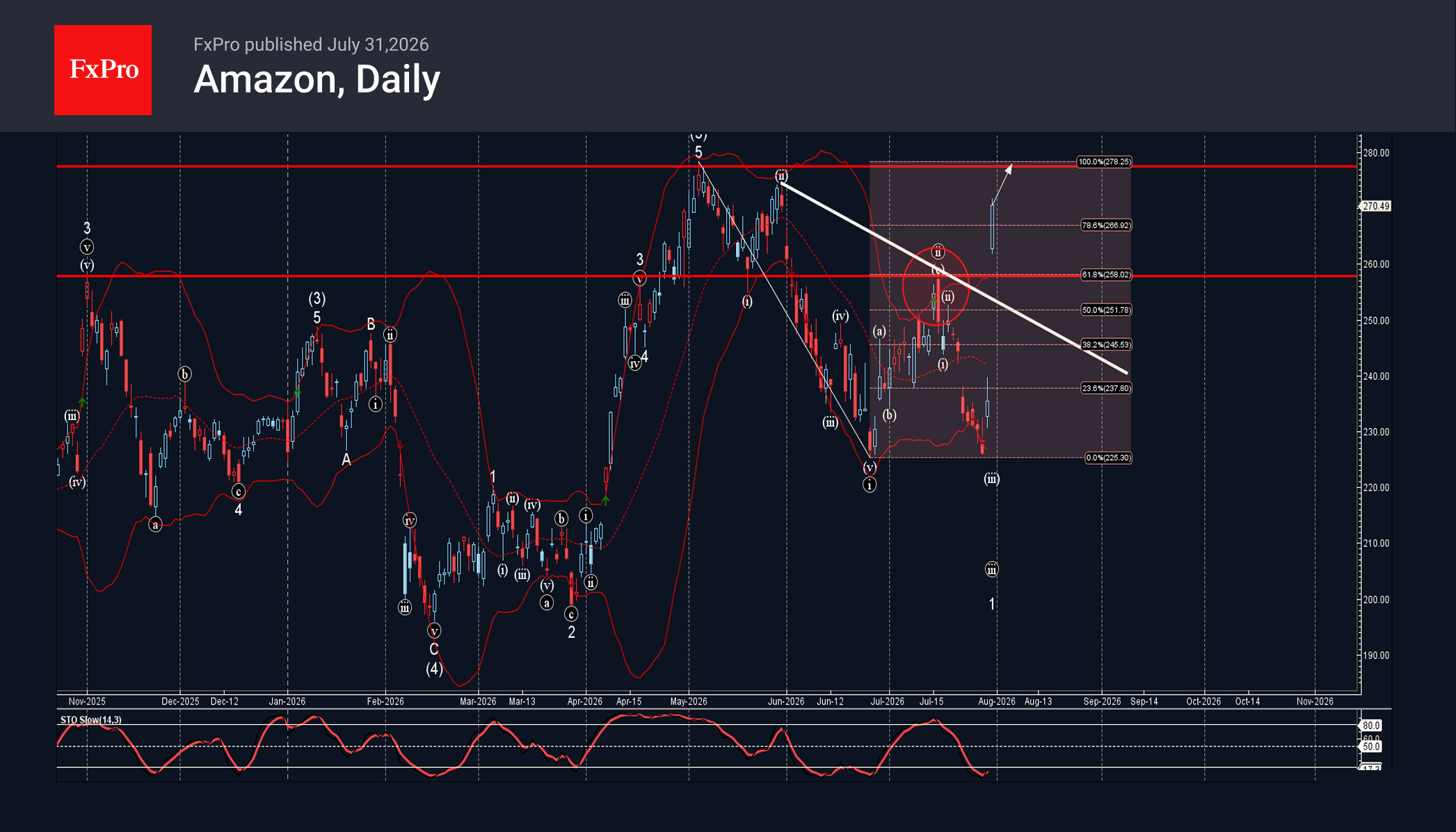Click the white descending trendline
This screenshot has width=1456, height=832.
click(954, 278)
